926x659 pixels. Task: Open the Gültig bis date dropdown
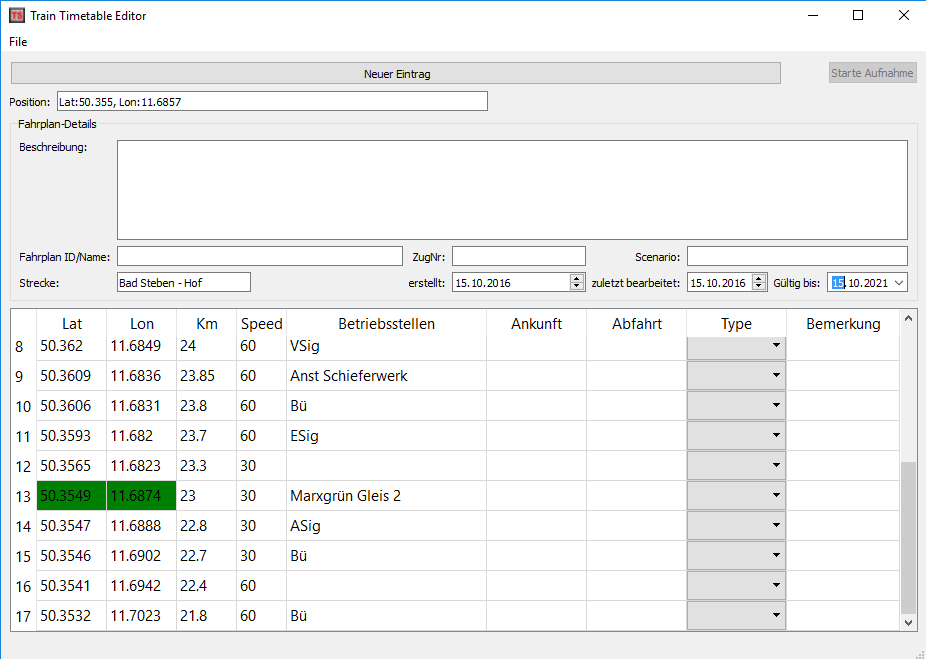[898, 283]
